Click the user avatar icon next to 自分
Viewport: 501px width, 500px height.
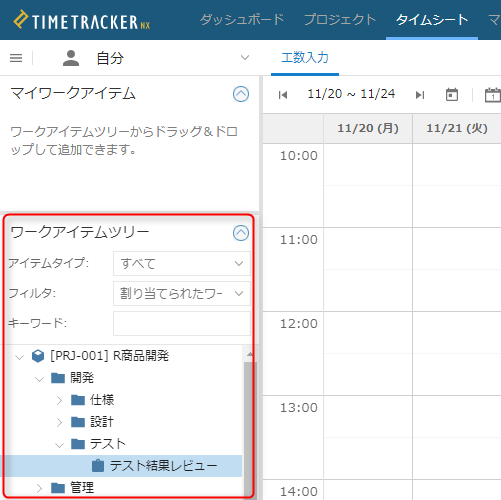[x=71, y=58]
